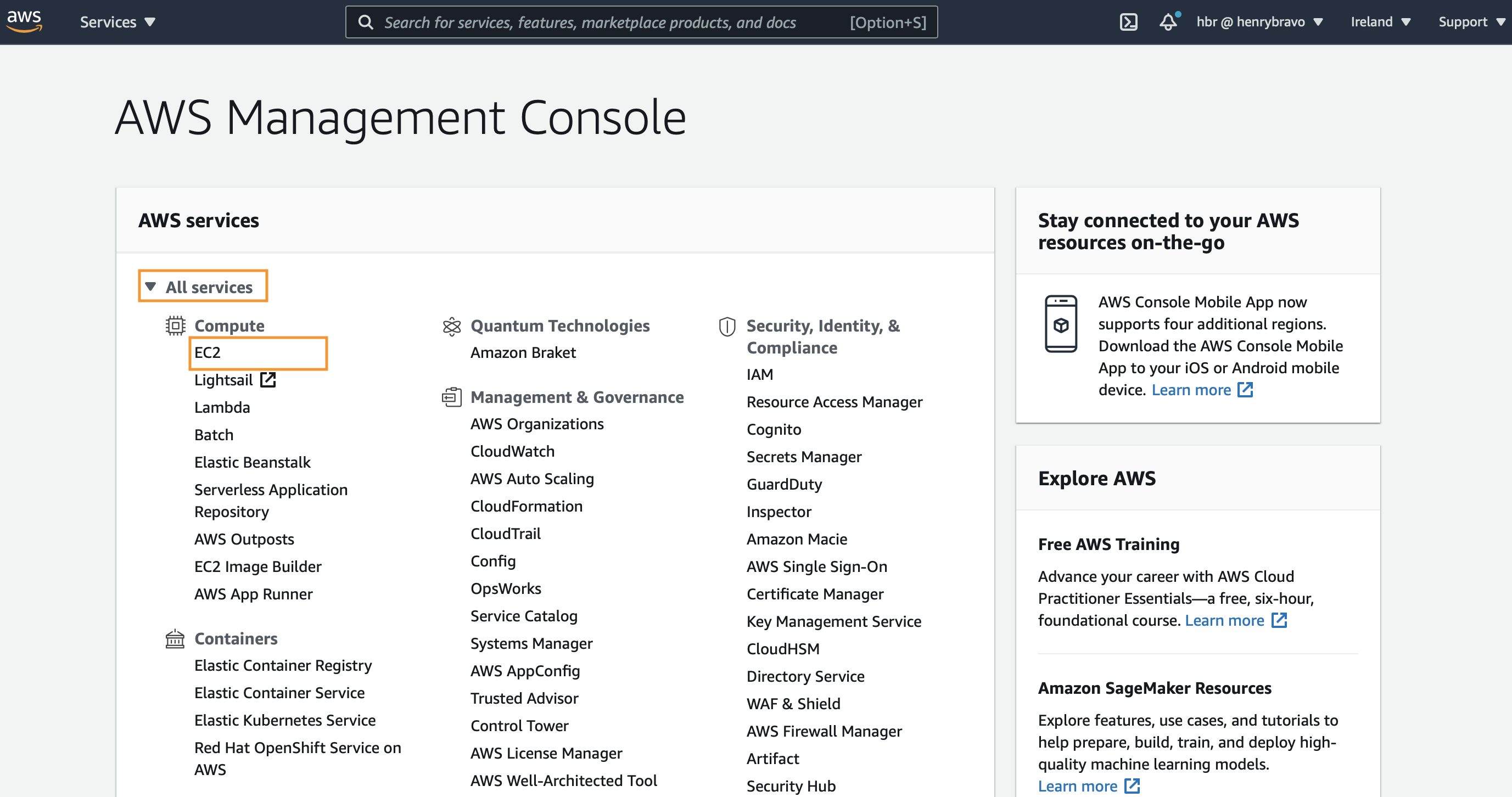Open Amazon Braket
Viewport: 1512px width, 797px height.
pos(523,353)
